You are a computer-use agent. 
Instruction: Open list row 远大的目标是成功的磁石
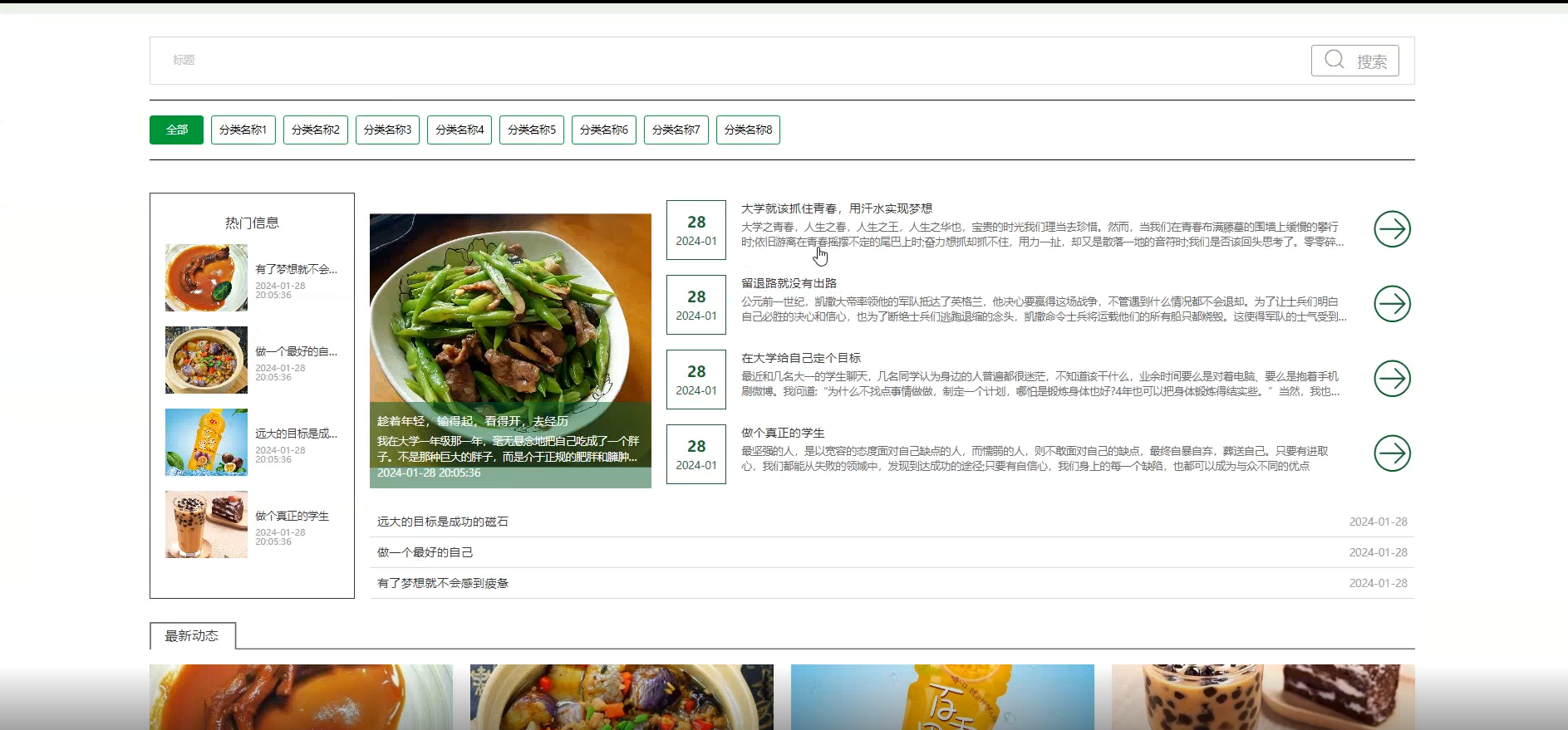(x=892, y=522)
